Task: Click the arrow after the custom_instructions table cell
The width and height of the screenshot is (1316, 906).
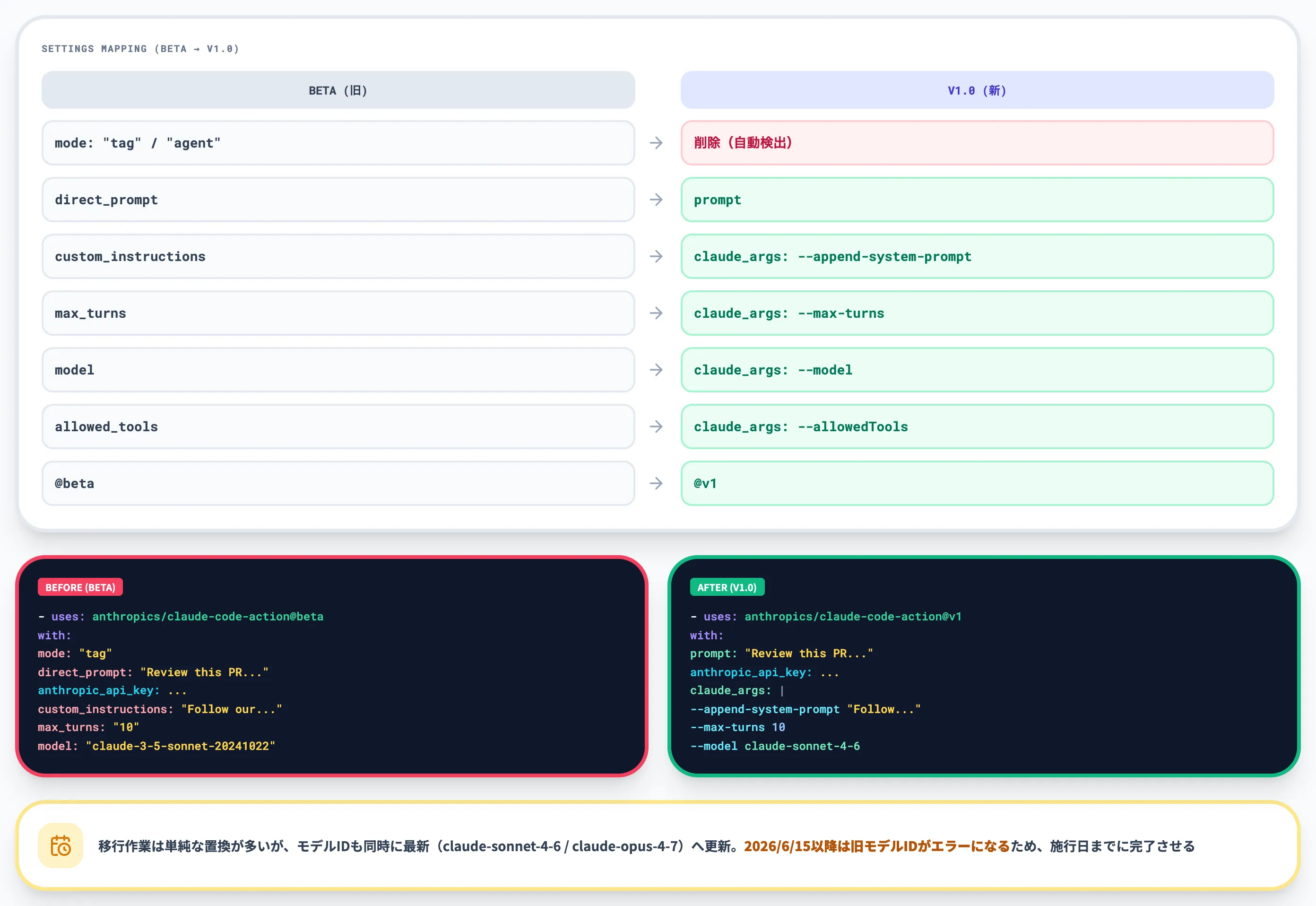Action: [x=657, y=257]
